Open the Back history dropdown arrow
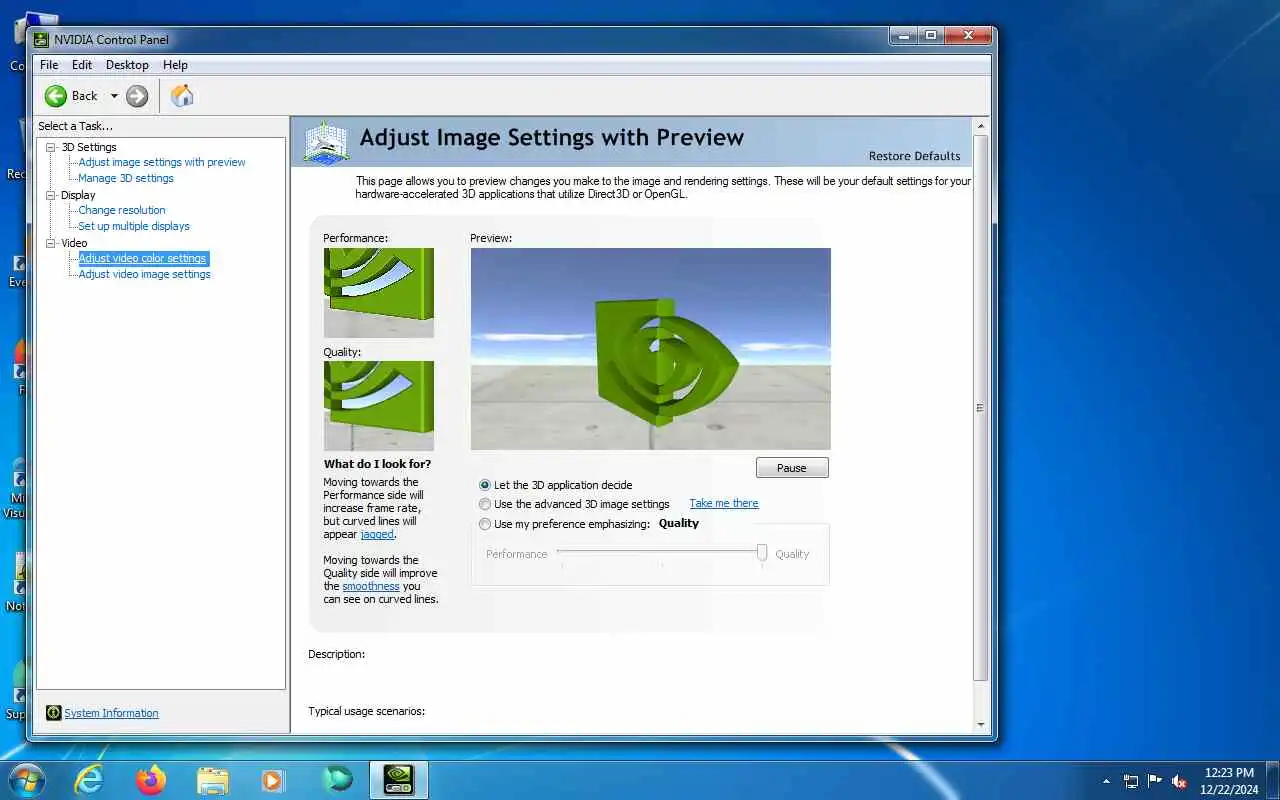 114,96
